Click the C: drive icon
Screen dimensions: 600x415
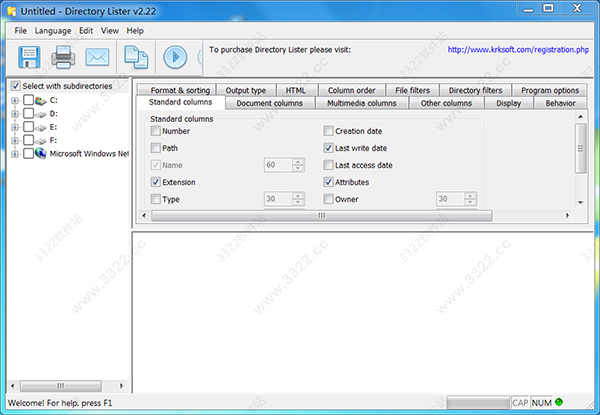[41, 101]
